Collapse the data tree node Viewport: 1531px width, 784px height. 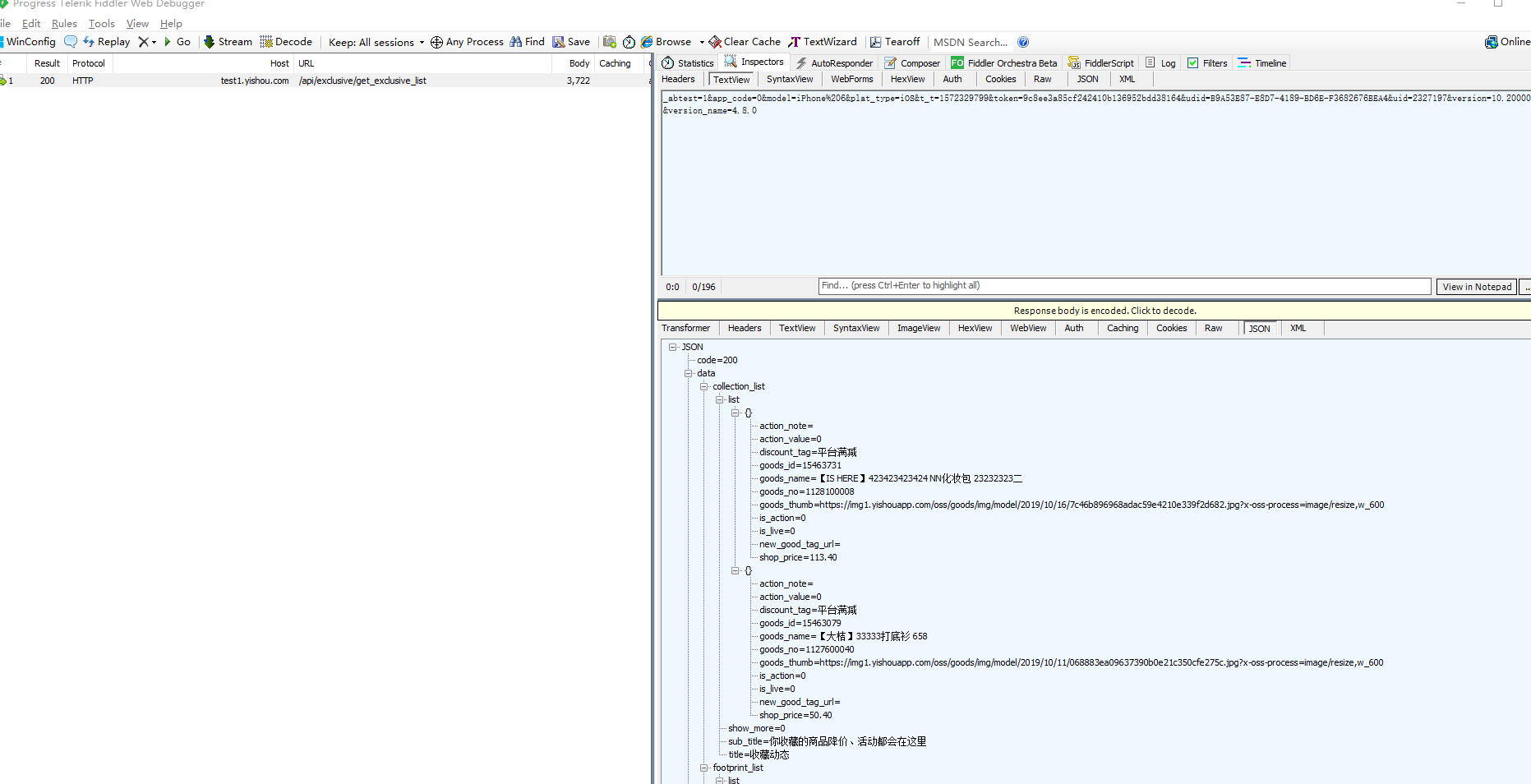pos(689,373)
